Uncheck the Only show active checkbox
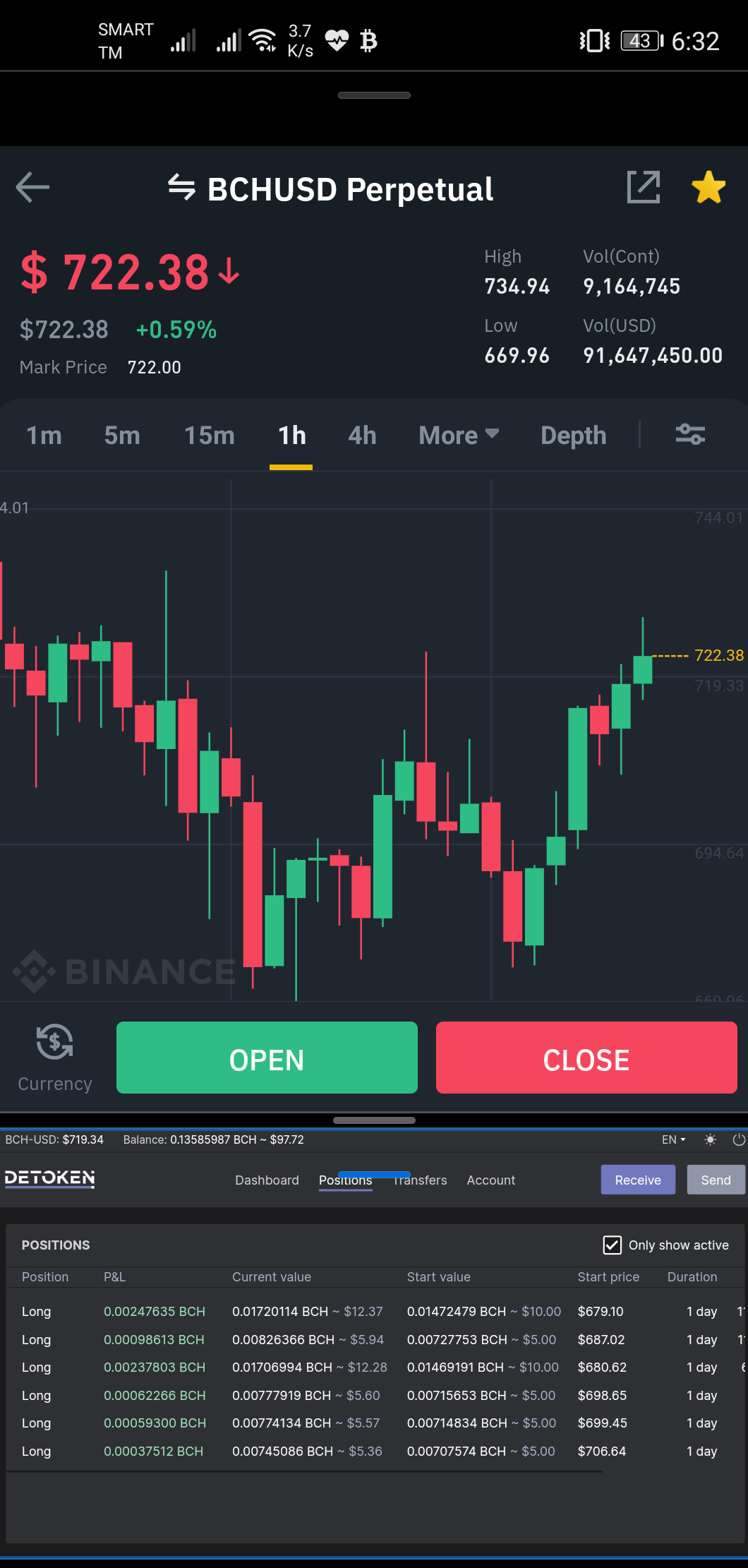This screenshot has width=748, height=1568. [x=612, y=1245]
